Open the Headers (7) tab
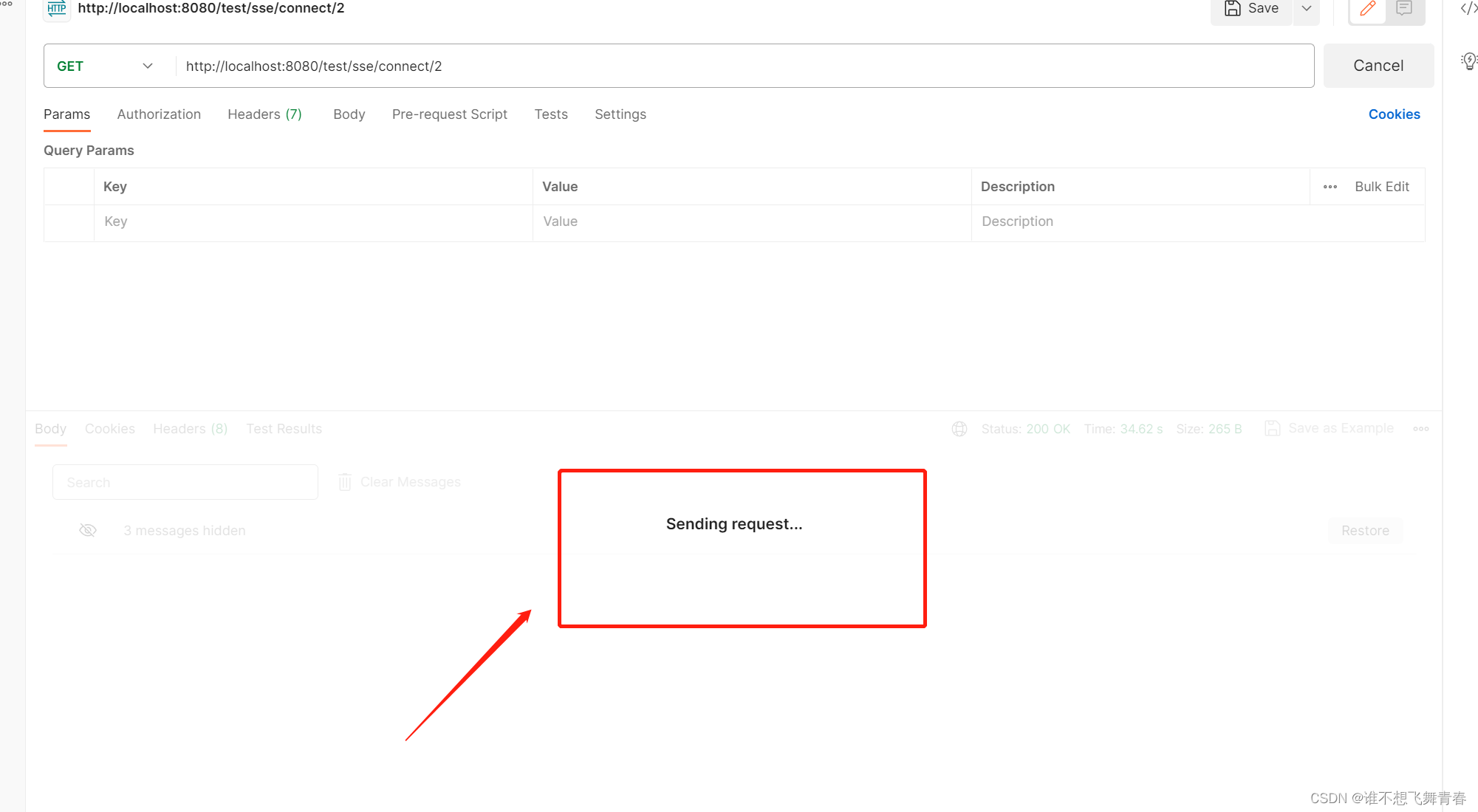 [x=264, y=114]
